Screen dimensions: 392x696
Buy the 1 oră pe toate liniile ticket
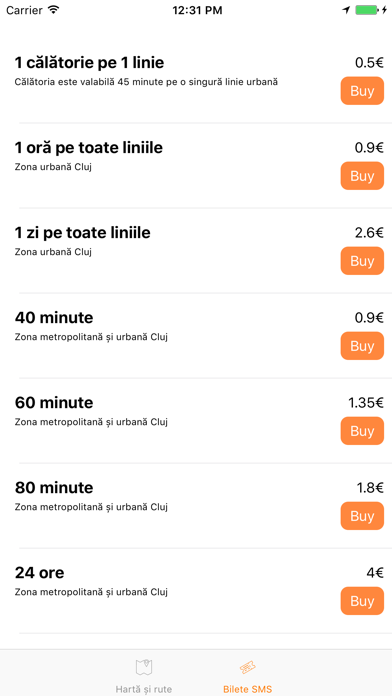coord(362,176)
